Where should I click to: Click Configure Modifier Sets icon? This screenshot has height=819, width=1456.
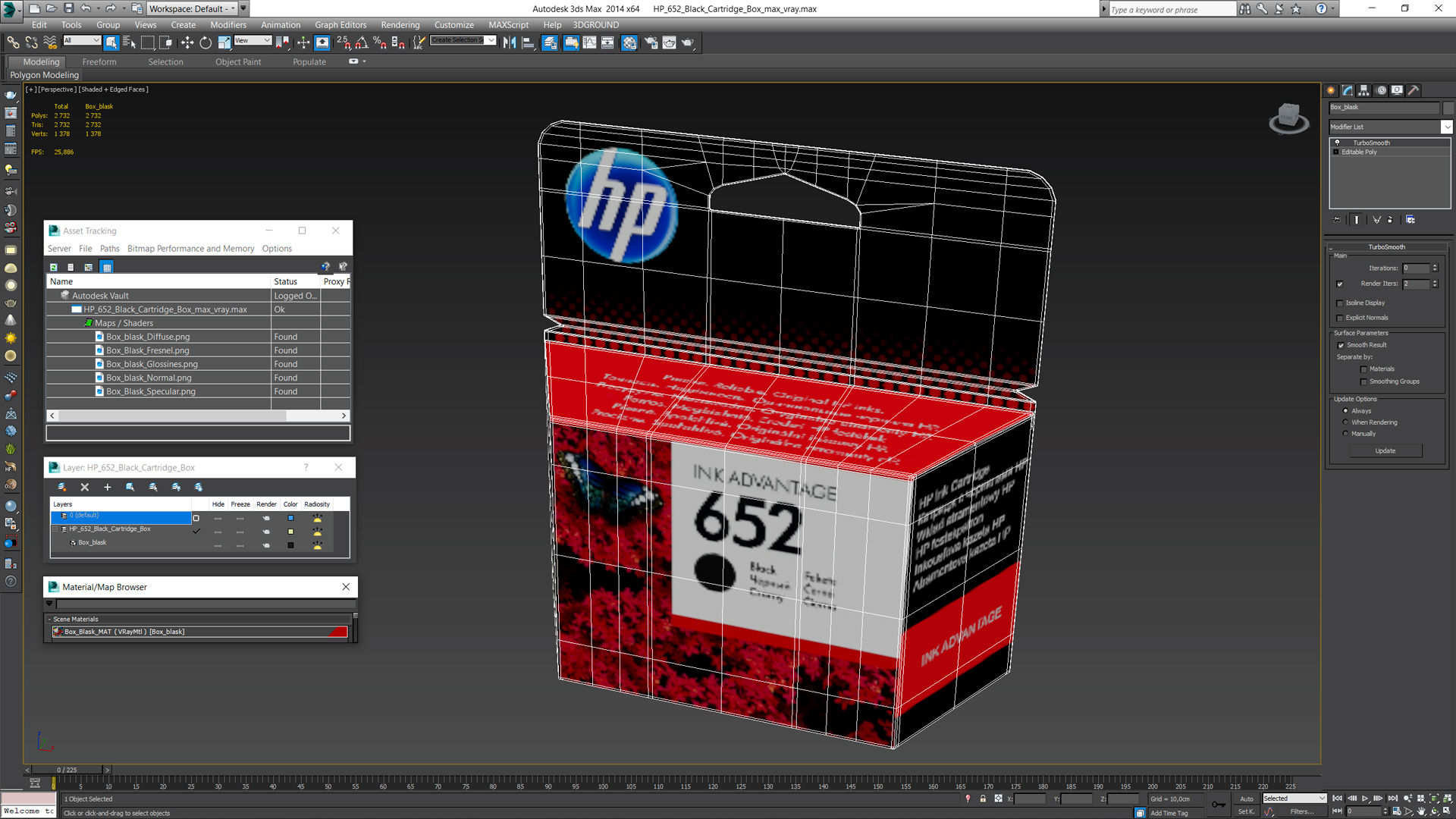pos(1410,220)
